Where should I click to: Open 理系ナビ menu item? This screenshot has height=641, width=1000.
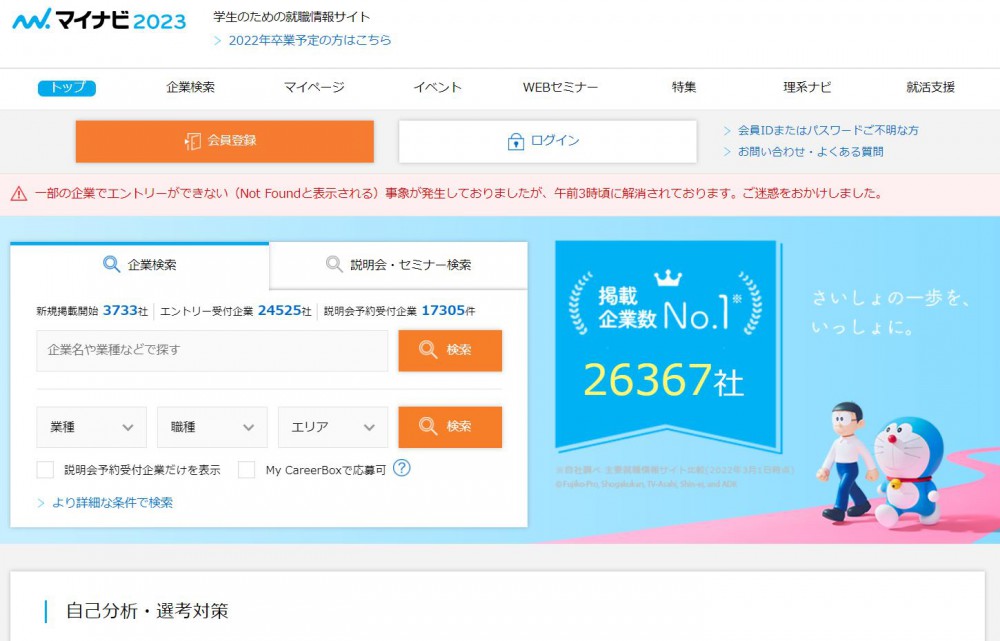[807, 87]
